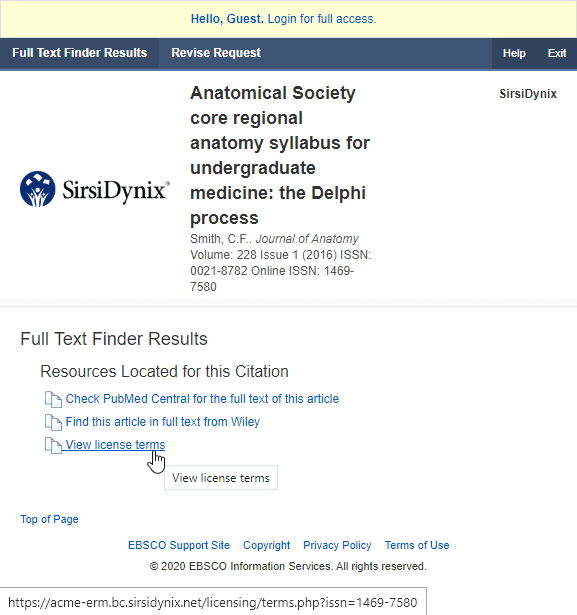This screenshot has width=577, height=615.
Task: Jump to Top of Page link
Action: (49, 519)
